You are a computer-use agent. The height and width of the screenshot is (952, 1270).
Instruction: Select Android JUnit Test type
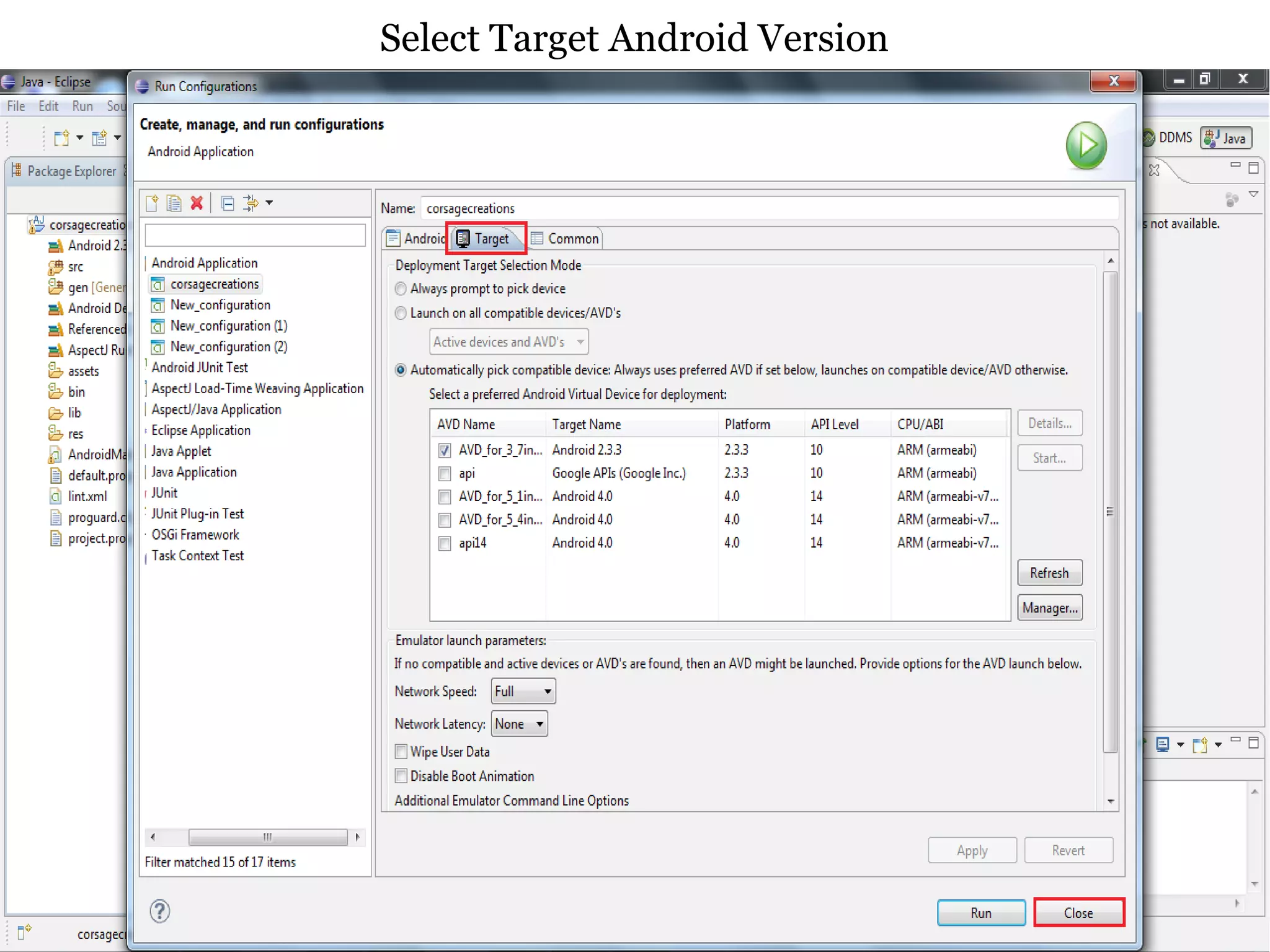click(199, 368)
